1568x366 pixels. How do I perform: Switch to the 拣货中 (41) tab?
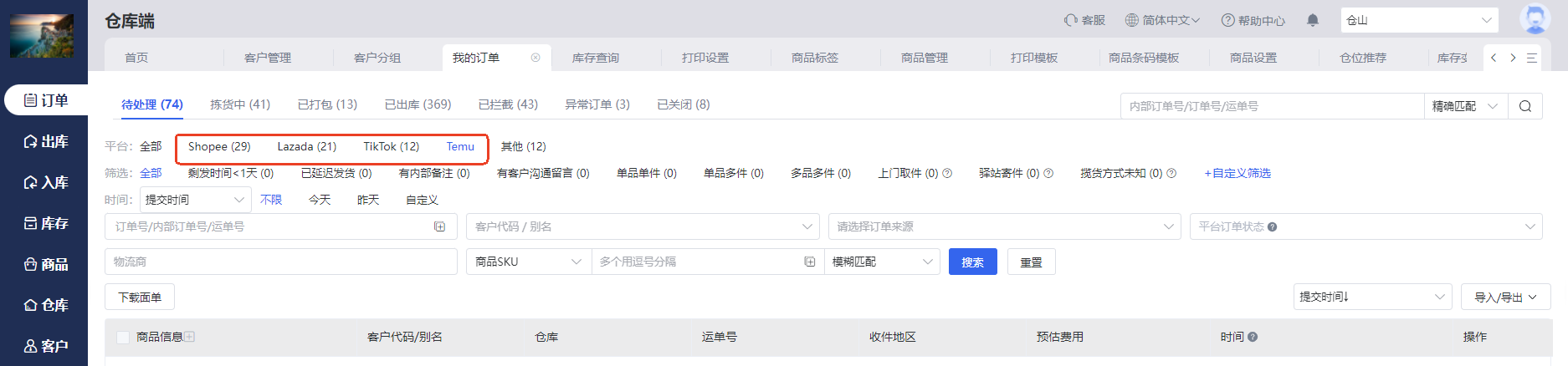click(x=240, y=104)
